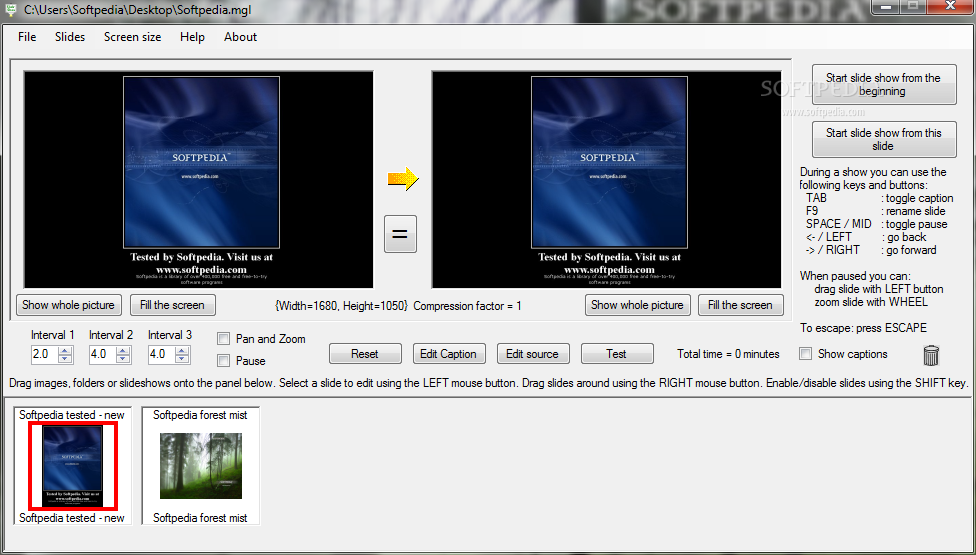Select the Softpedia tested - new slide thumbnail
This screenshot has height=555, width=976.
click(72, 466)
